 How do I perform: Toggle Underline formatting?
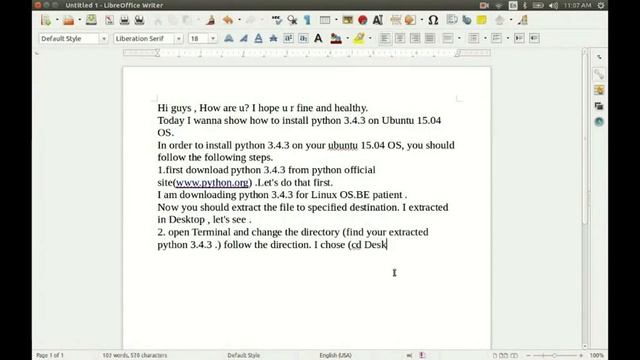click(x=258, y=38)
